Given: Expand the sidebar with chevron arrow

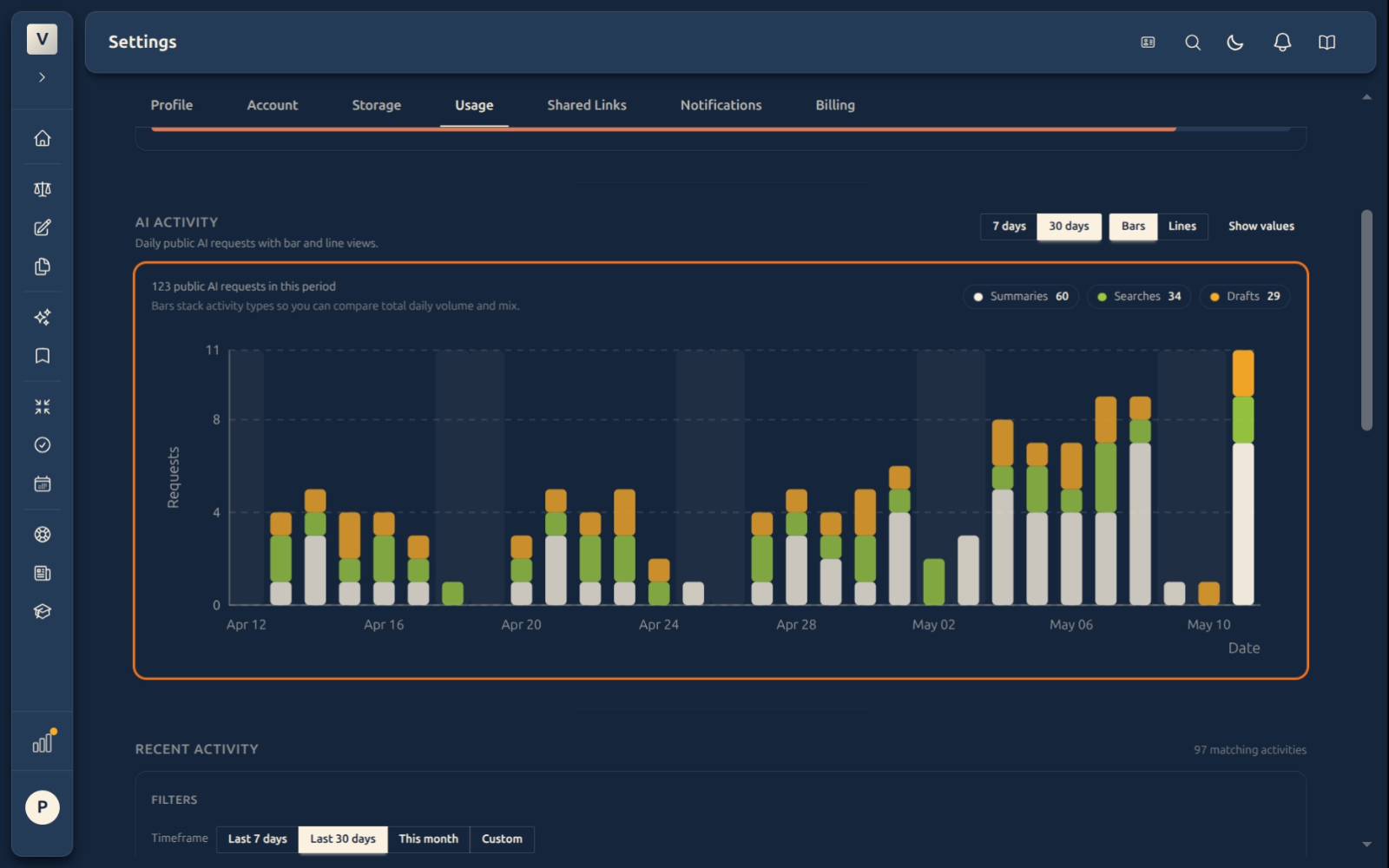Looking at the screenshot, I should coord(42,77).
